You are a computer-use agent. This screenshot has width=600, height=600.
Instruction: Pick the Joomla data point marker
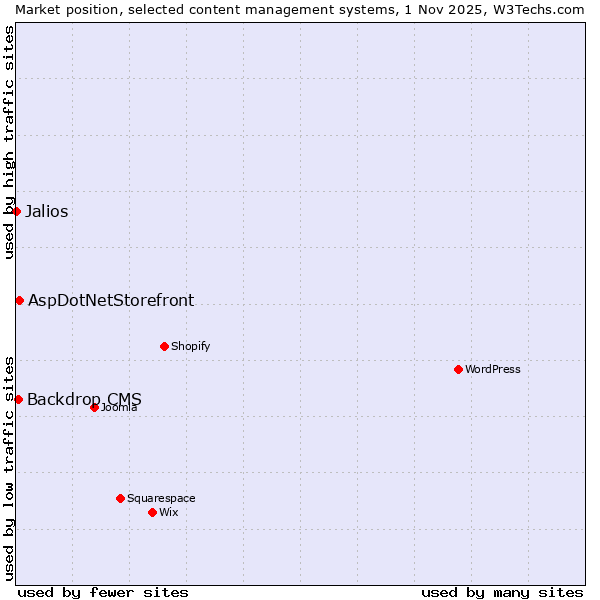tap(94, 407)
